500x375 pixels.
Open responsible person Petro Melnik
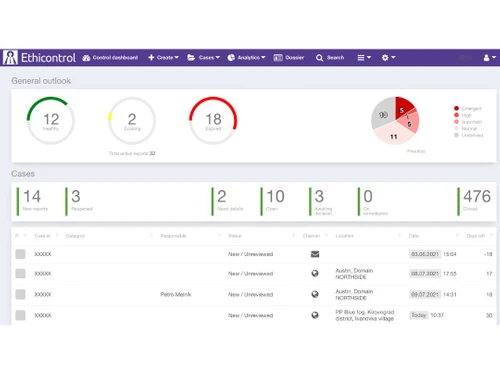click(176, 294)
